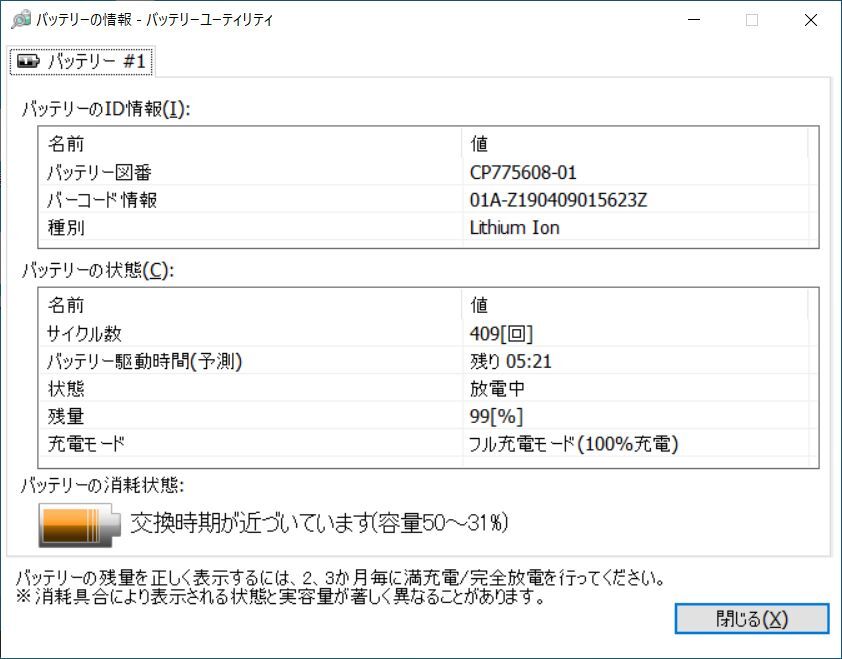The image size is (842, 659).
Task: Select the バッテリー #1 tab
Action: pos(82,61)
